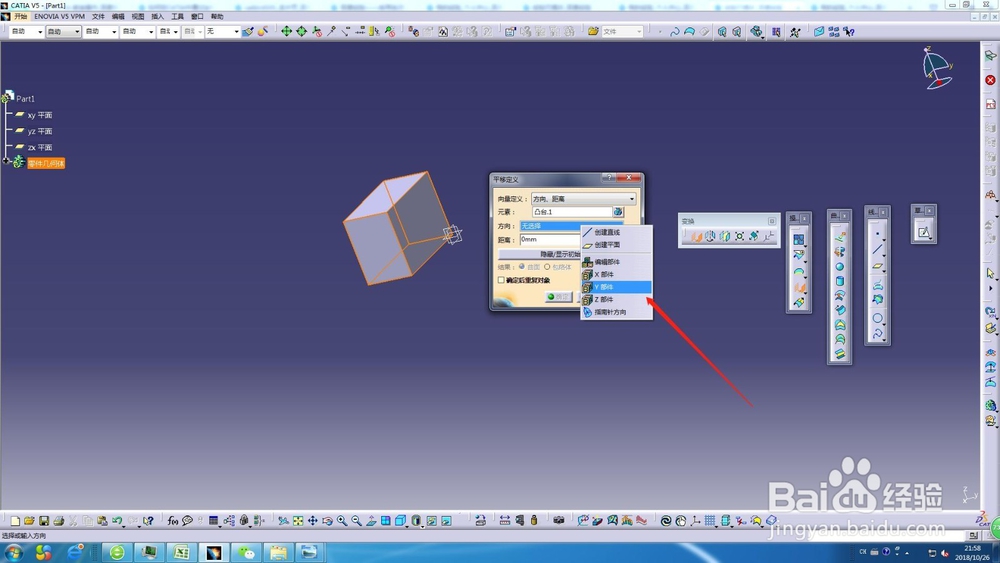The width and height of the screenshot is (1000, 563).
Task: Select 'X 部件' in the direction context menu
Action: (x=616, y=274)
